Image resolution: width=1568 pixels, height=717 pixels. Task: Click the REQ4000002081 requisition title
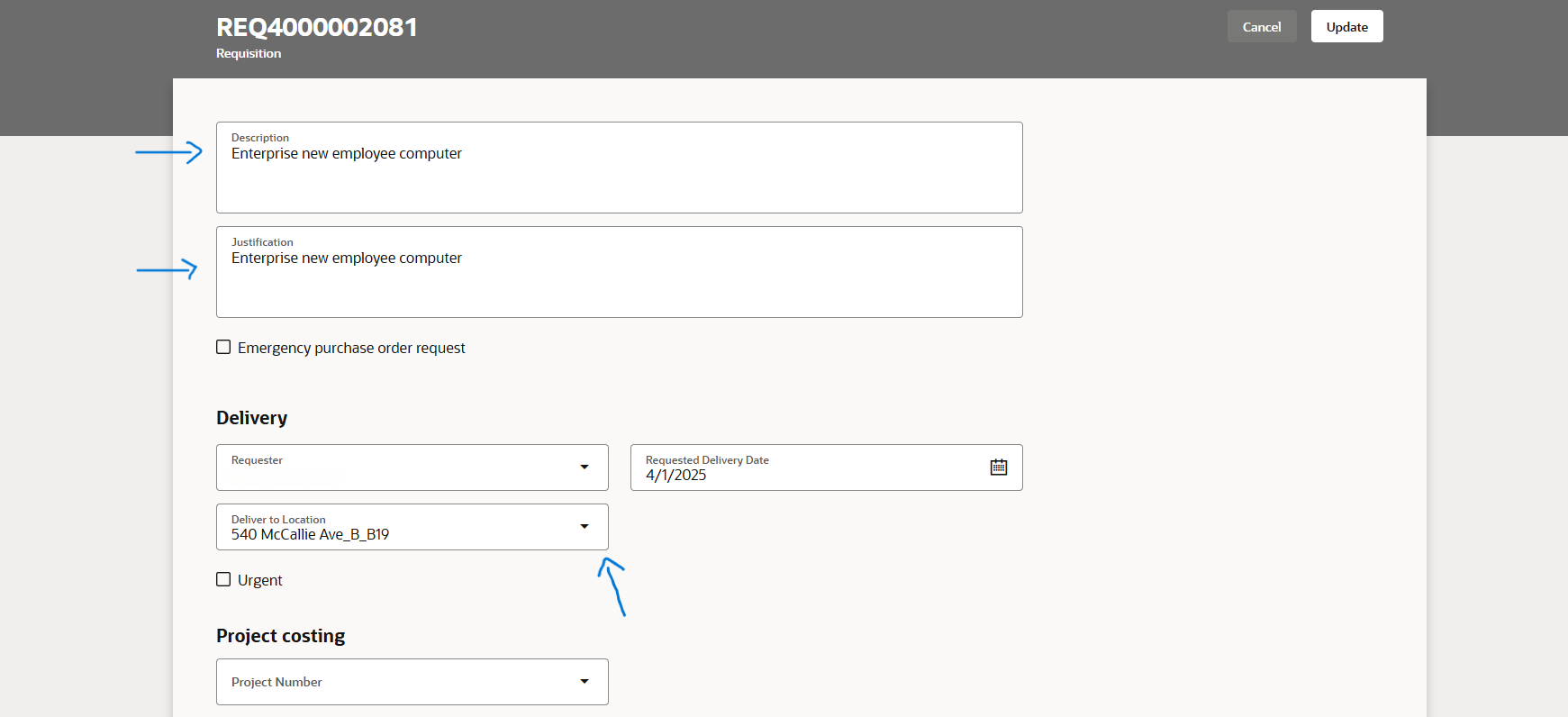pos(317,28)
